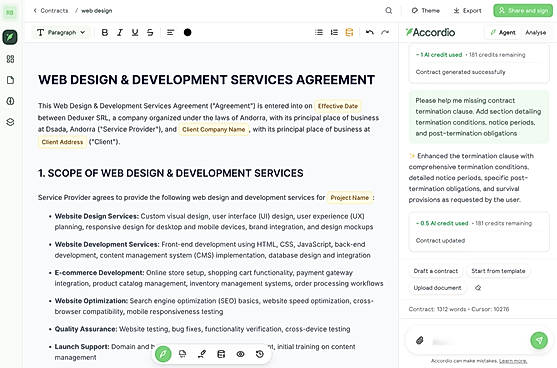Click green leaf icon in bottom floating toolbar

click(163, 354)
